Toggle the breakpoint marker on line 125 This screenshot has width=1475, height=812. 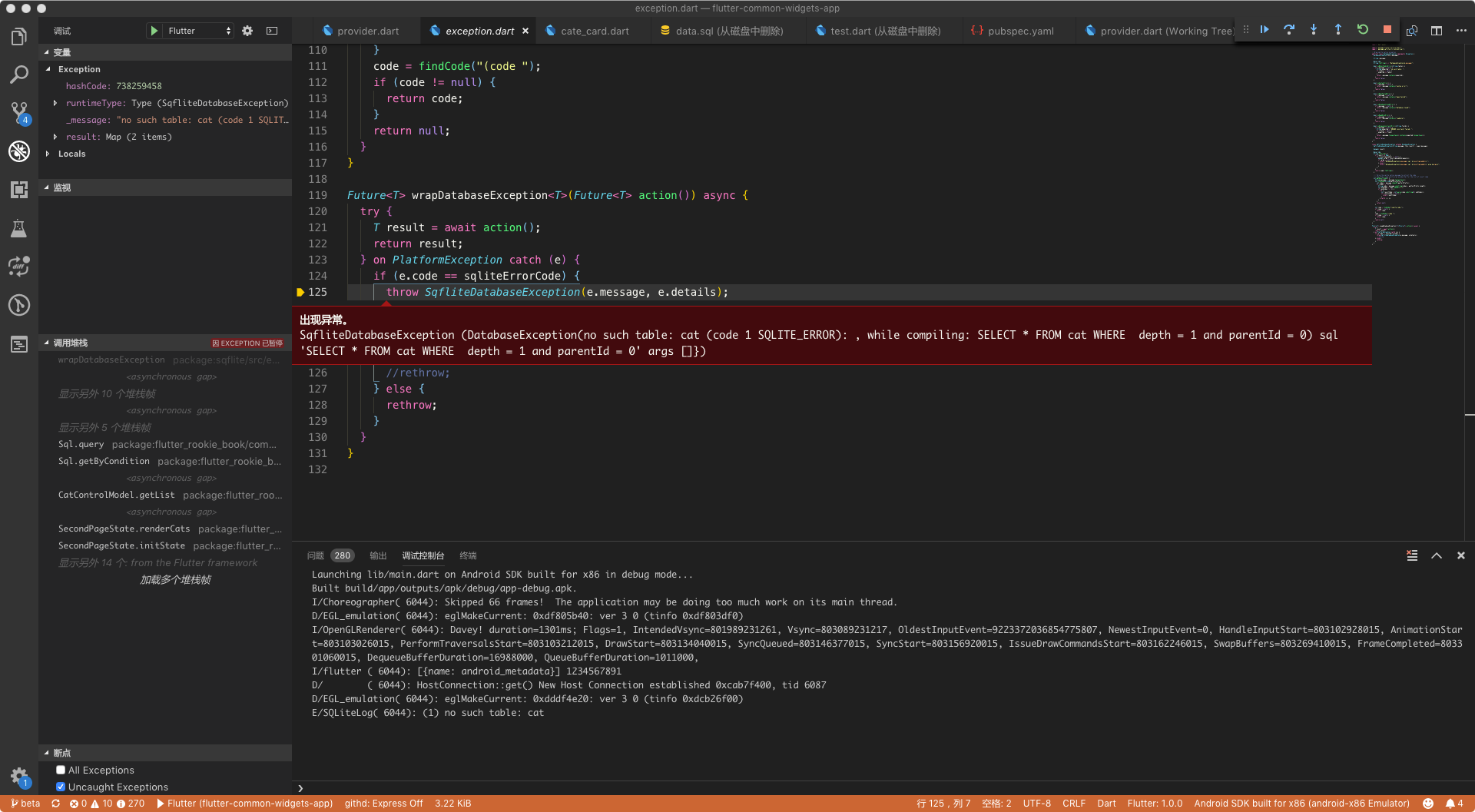pos(300,292)
